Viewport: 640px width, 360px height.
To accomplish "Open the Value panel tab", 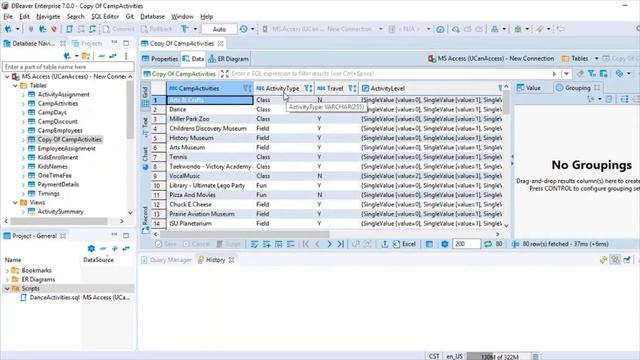I will click(x=529, y=88).
